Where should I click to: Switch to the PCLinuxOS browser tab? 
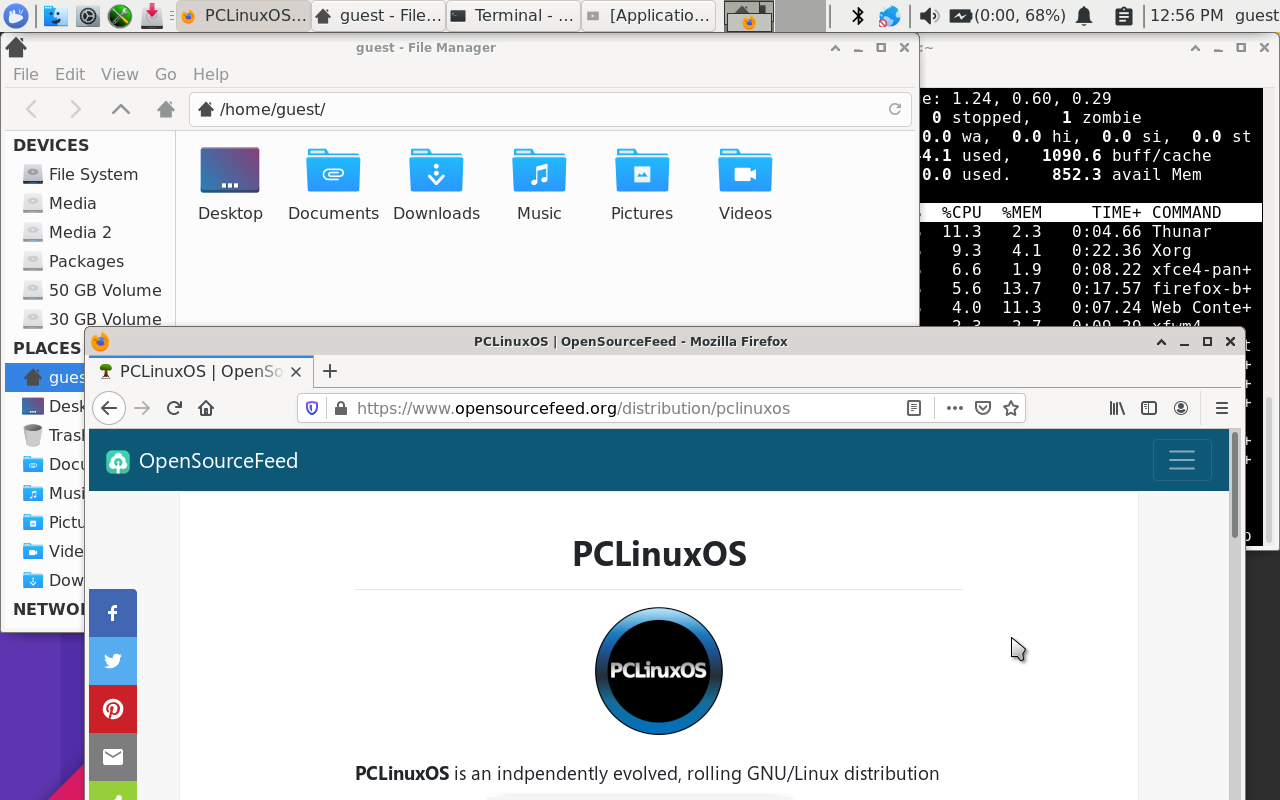coord(190,371)
